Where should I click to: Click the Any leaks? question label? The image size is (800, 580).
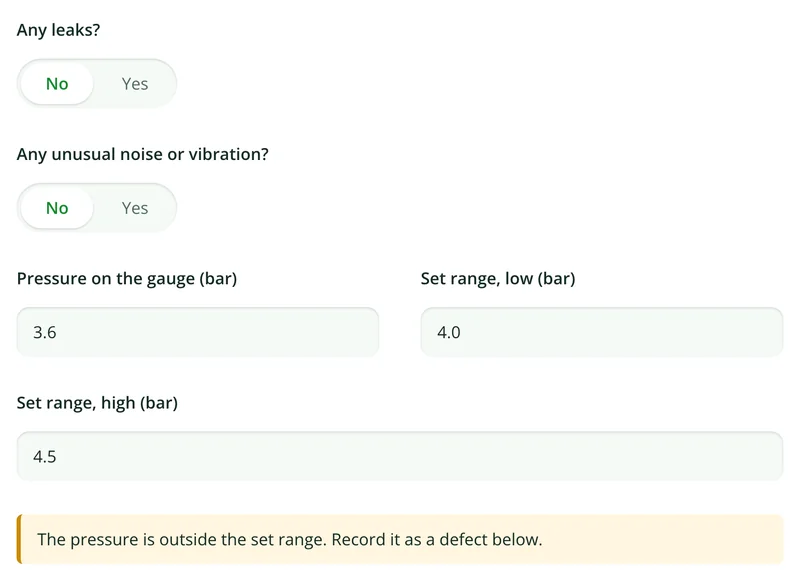[x=59, y=30]
